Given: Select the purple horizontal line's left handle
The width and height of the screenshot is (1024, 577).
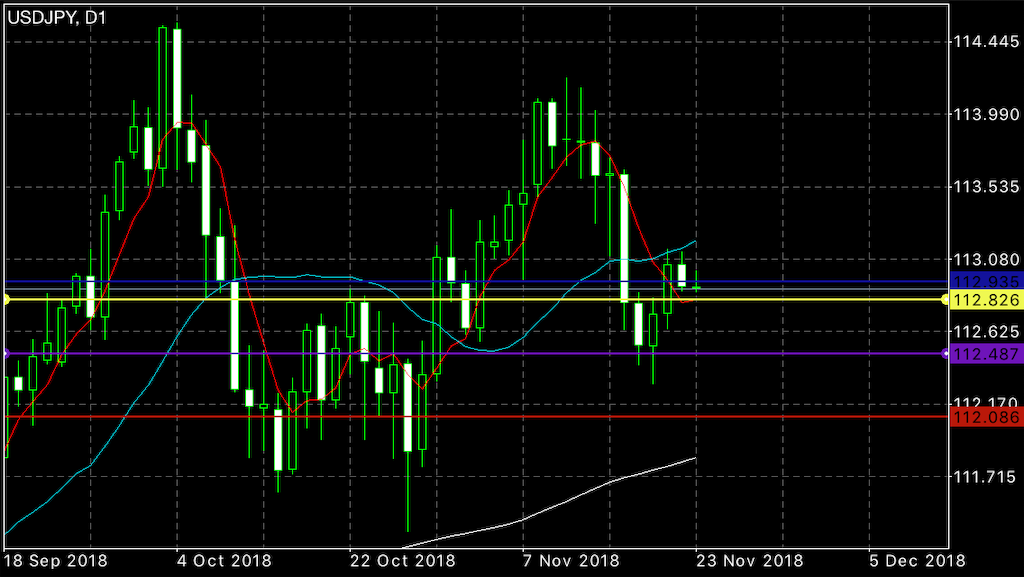Looking at the screenshot, I should tap(5, 354).
